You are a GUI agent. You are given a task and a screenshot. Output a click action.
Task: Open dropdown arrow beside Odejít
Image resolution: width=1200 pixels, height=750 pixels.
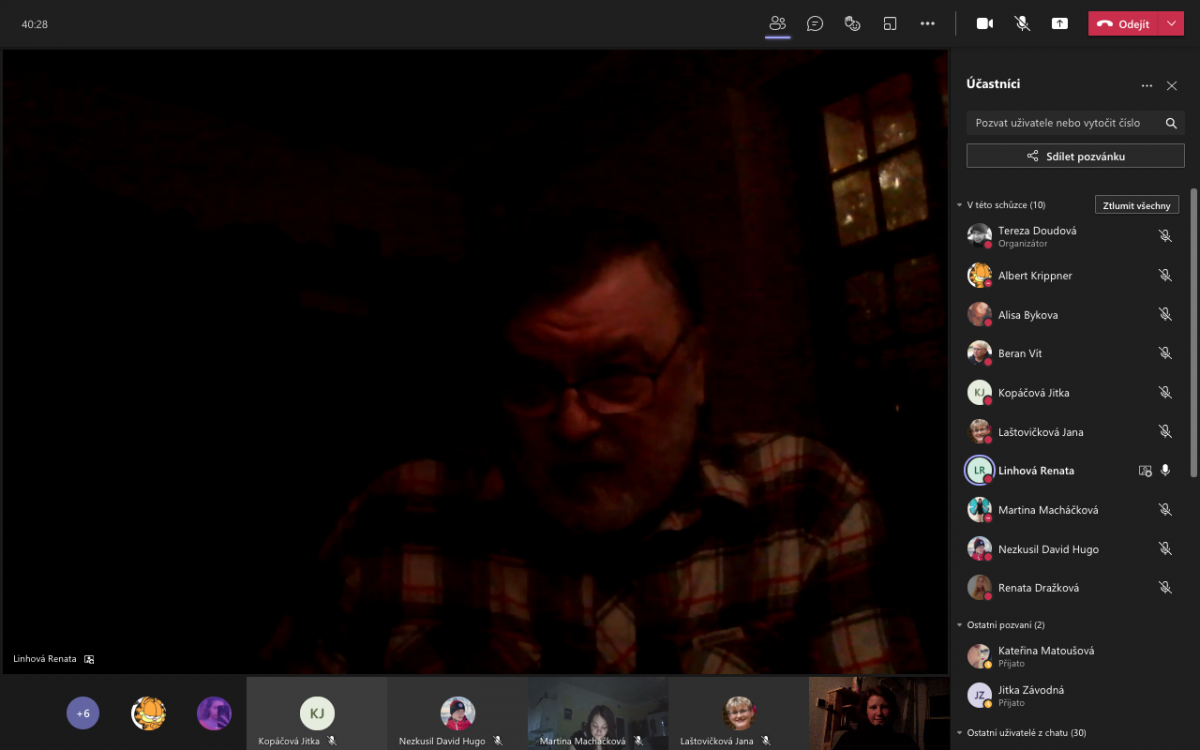pos(1172,24)
